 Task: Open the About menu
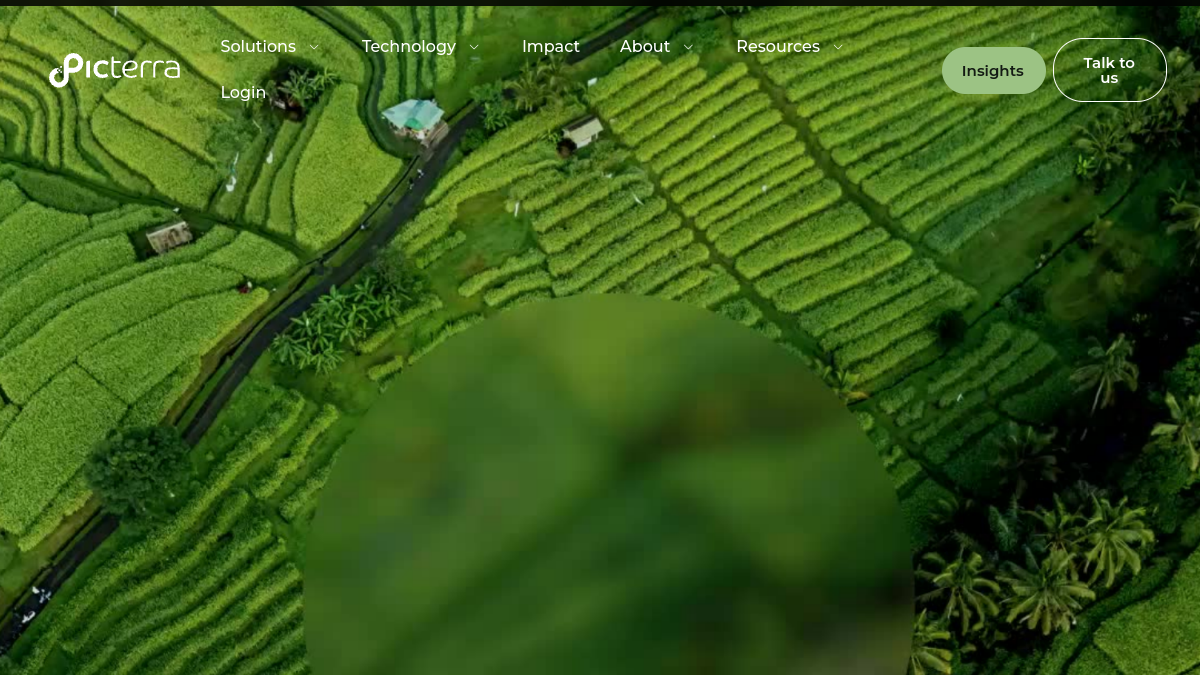pos(645,47)
